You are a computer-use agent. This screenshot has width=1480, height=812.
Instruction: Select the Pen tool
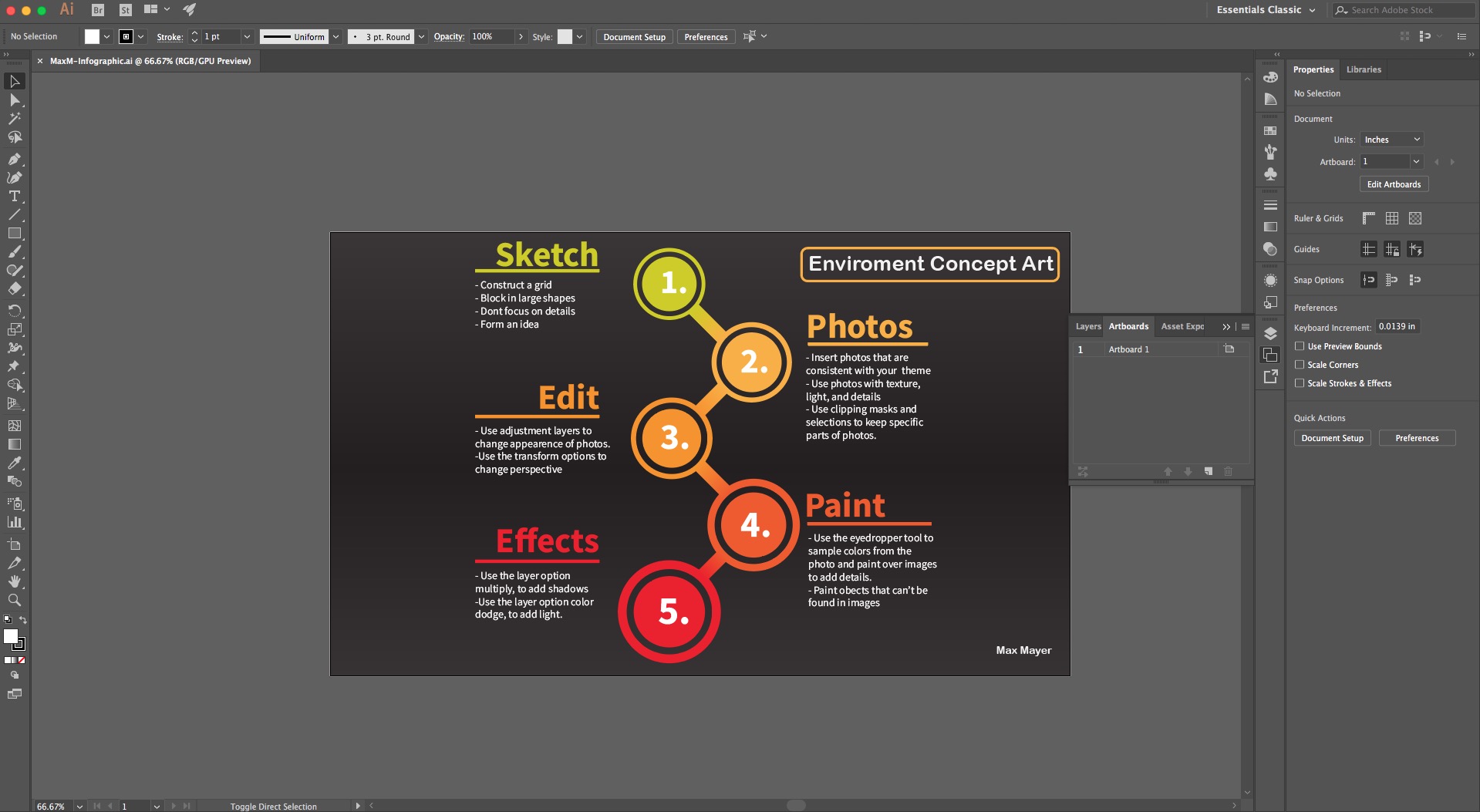[x=14, y=159]
